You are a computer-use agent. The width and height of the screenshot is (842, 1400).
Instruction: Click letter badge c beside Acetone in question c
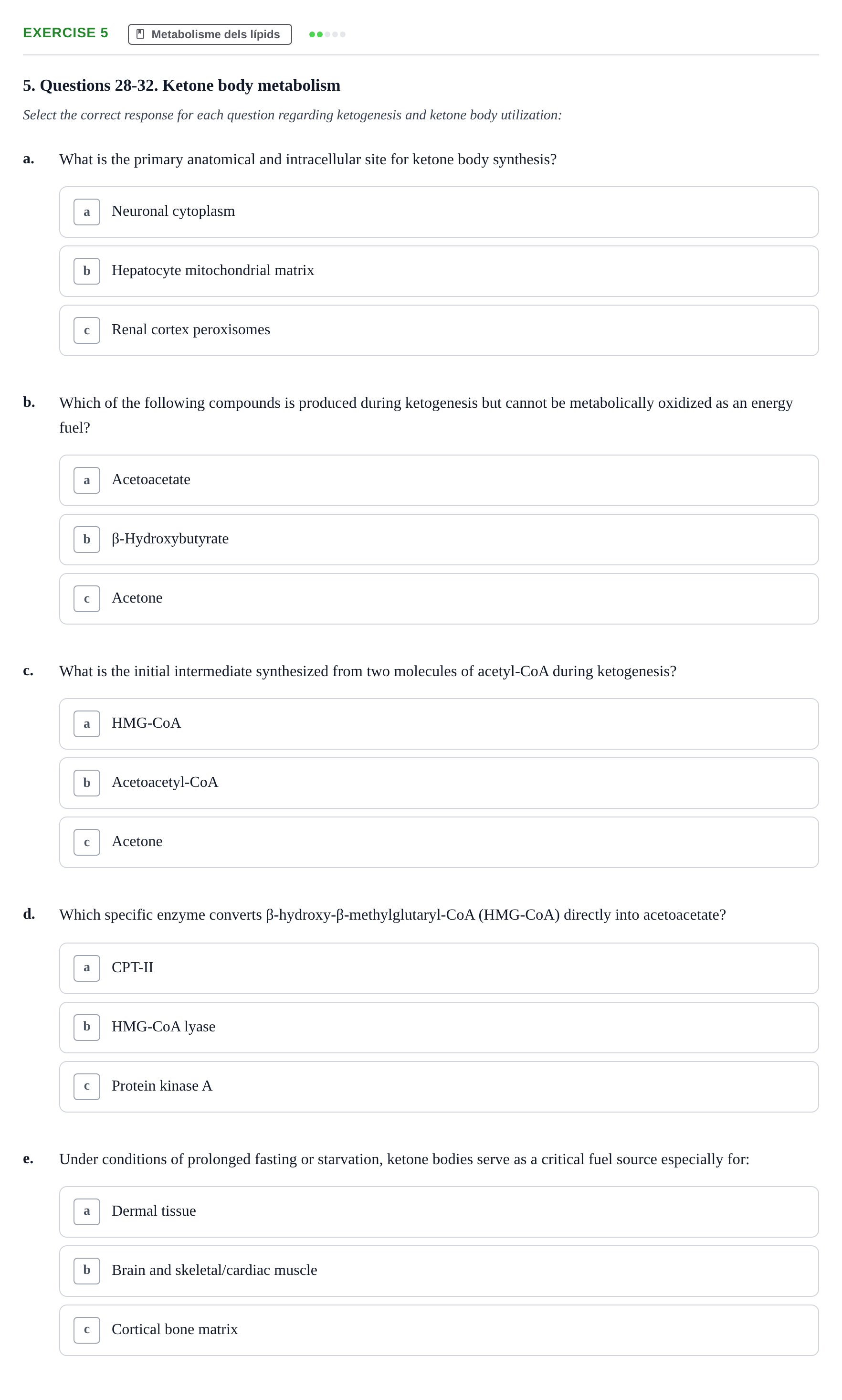pos(87,842)
